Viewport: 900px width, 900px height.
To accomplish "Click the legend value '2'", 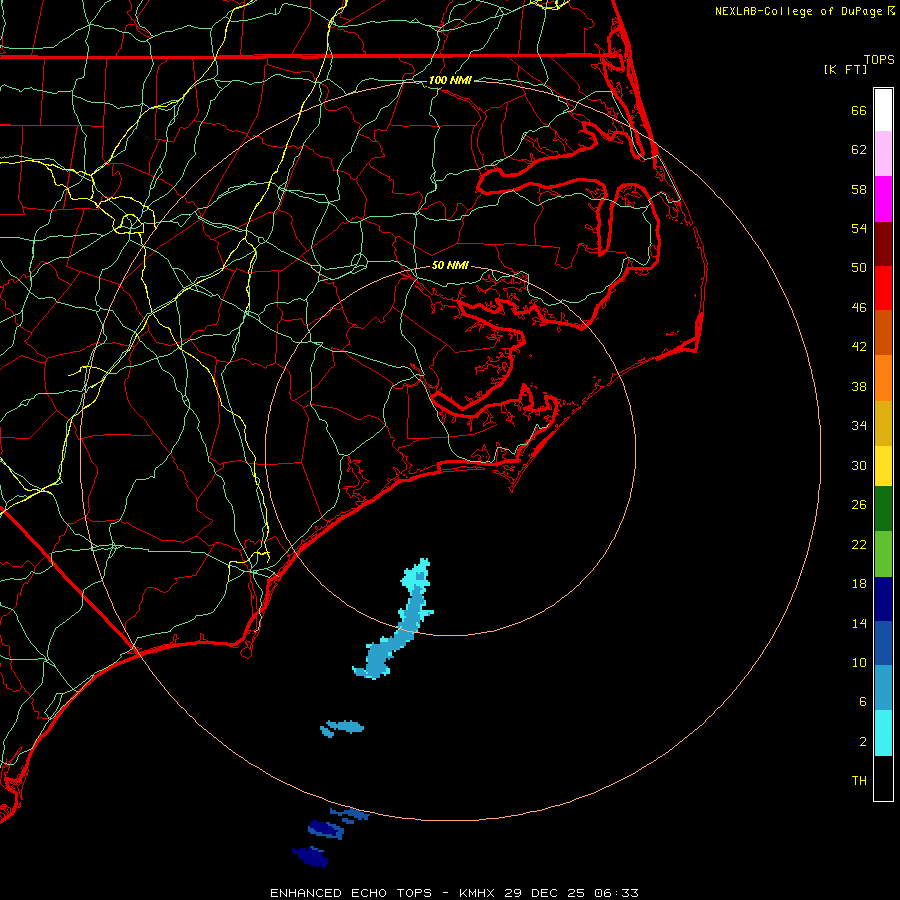I will click(x=863, y=742).
